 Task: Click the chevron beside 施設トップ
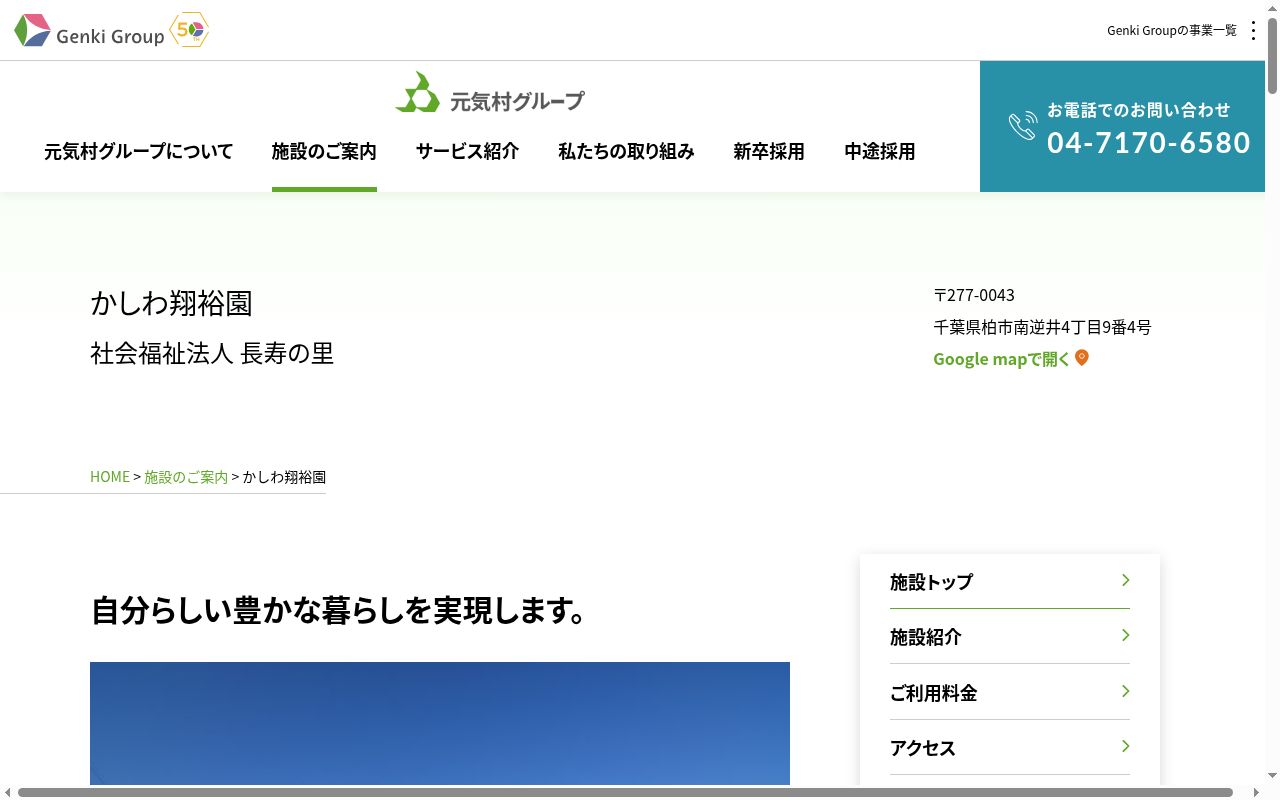click(x=1125, y=581)
